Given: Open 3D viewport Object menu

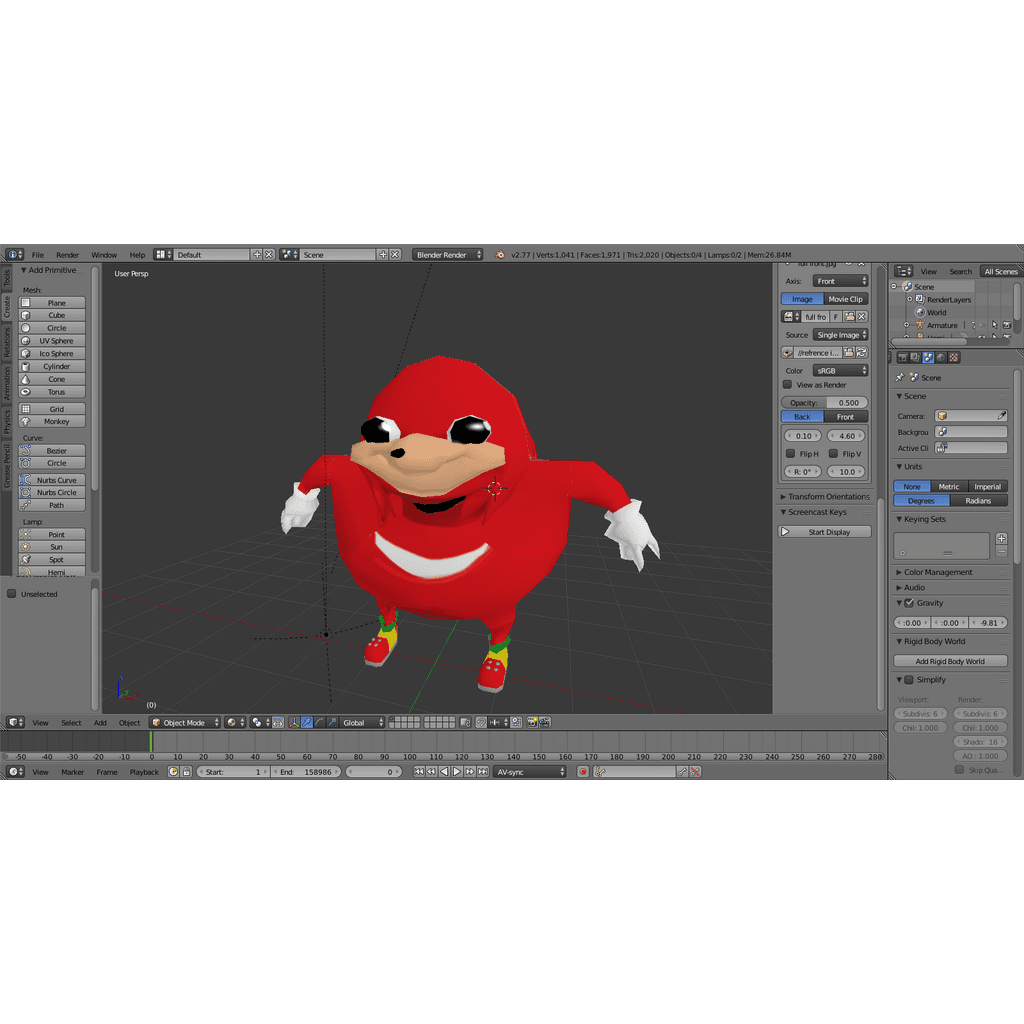Looking at the screenshot, I should click(x=129, y=722).
